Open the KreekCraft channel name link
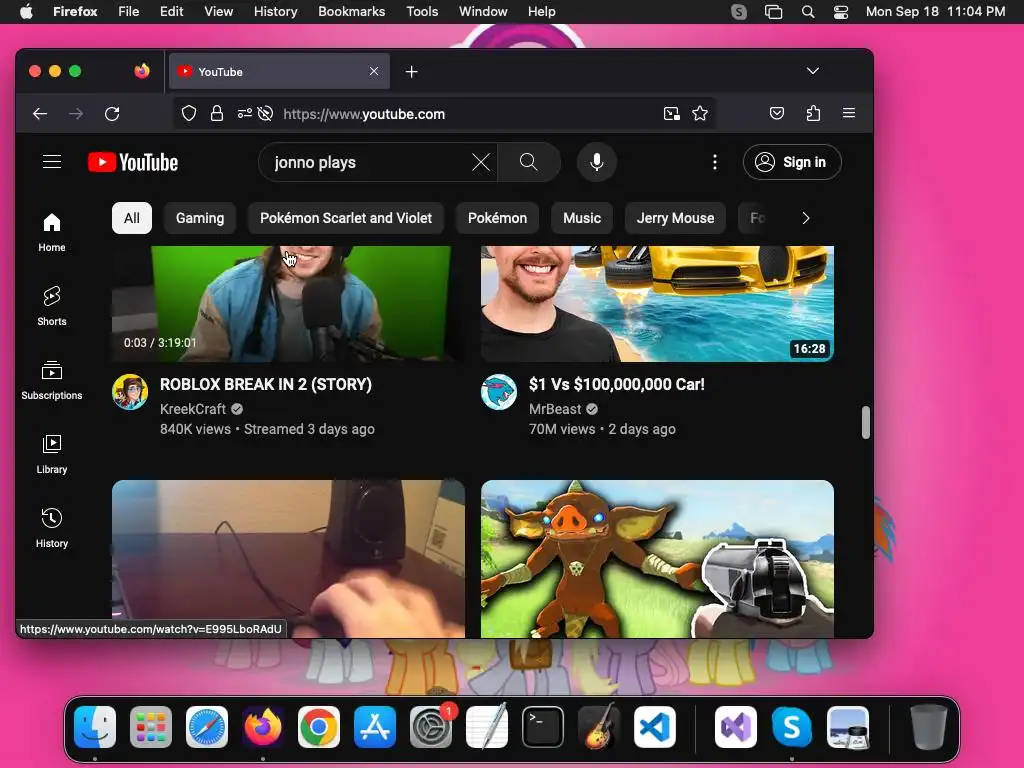1024x768 pixels. pos(193,409)
